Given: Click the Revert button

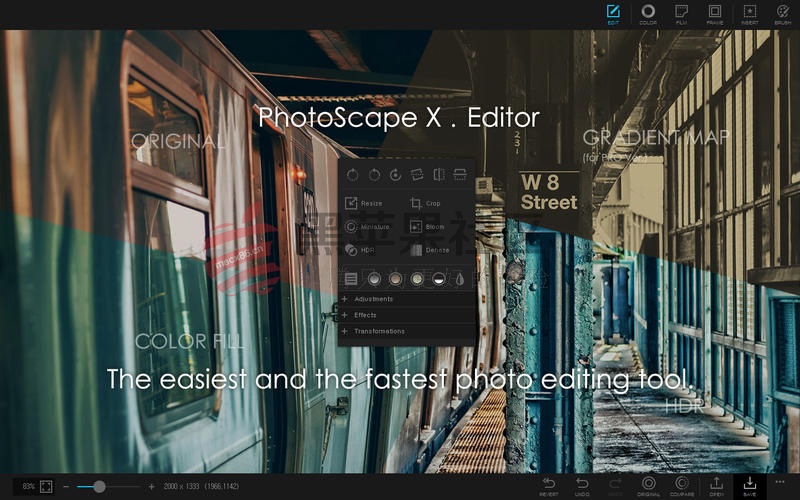Looking at the screenshot, I should pyautogui.click(x=548, y=487).
